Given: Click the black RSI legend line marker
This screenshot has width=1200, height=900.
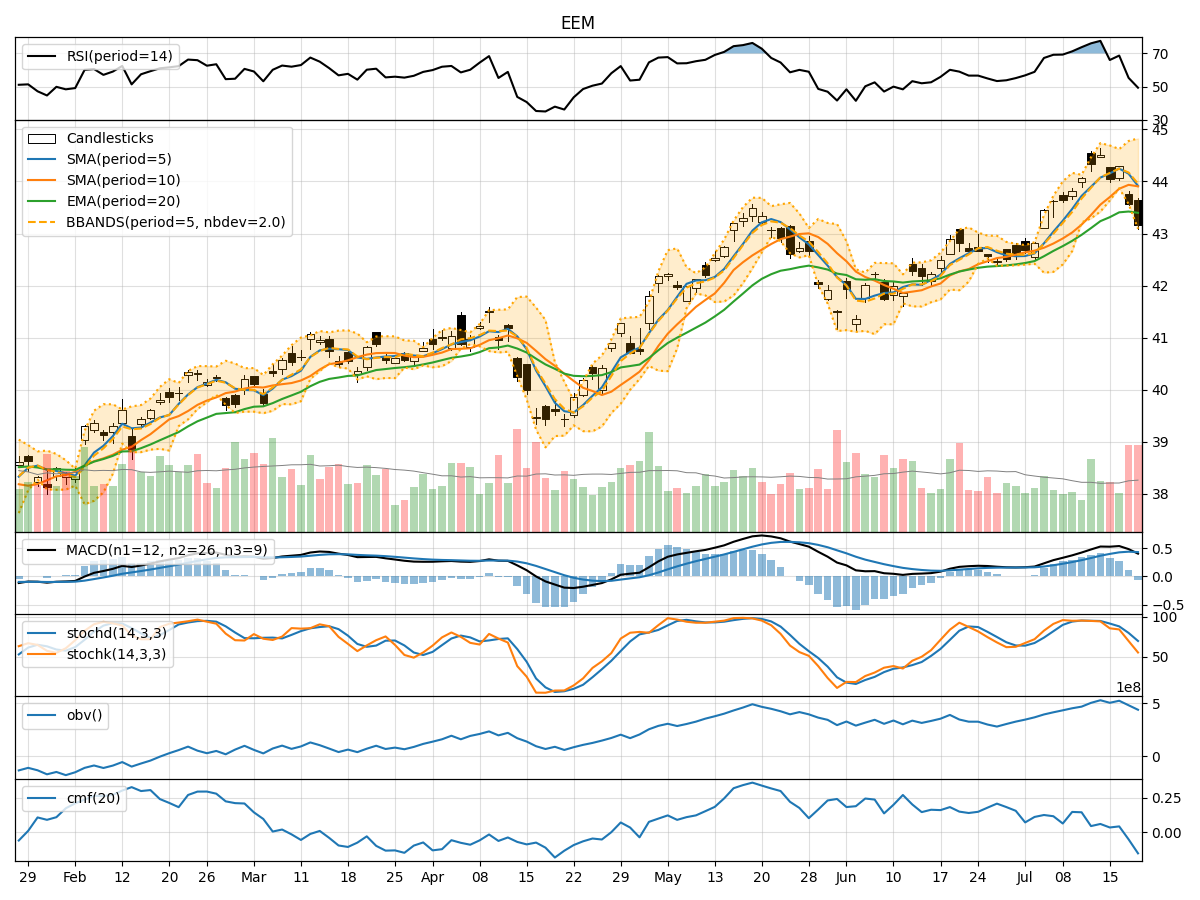Looking at the screenshot, I should (x=42, y=57).
